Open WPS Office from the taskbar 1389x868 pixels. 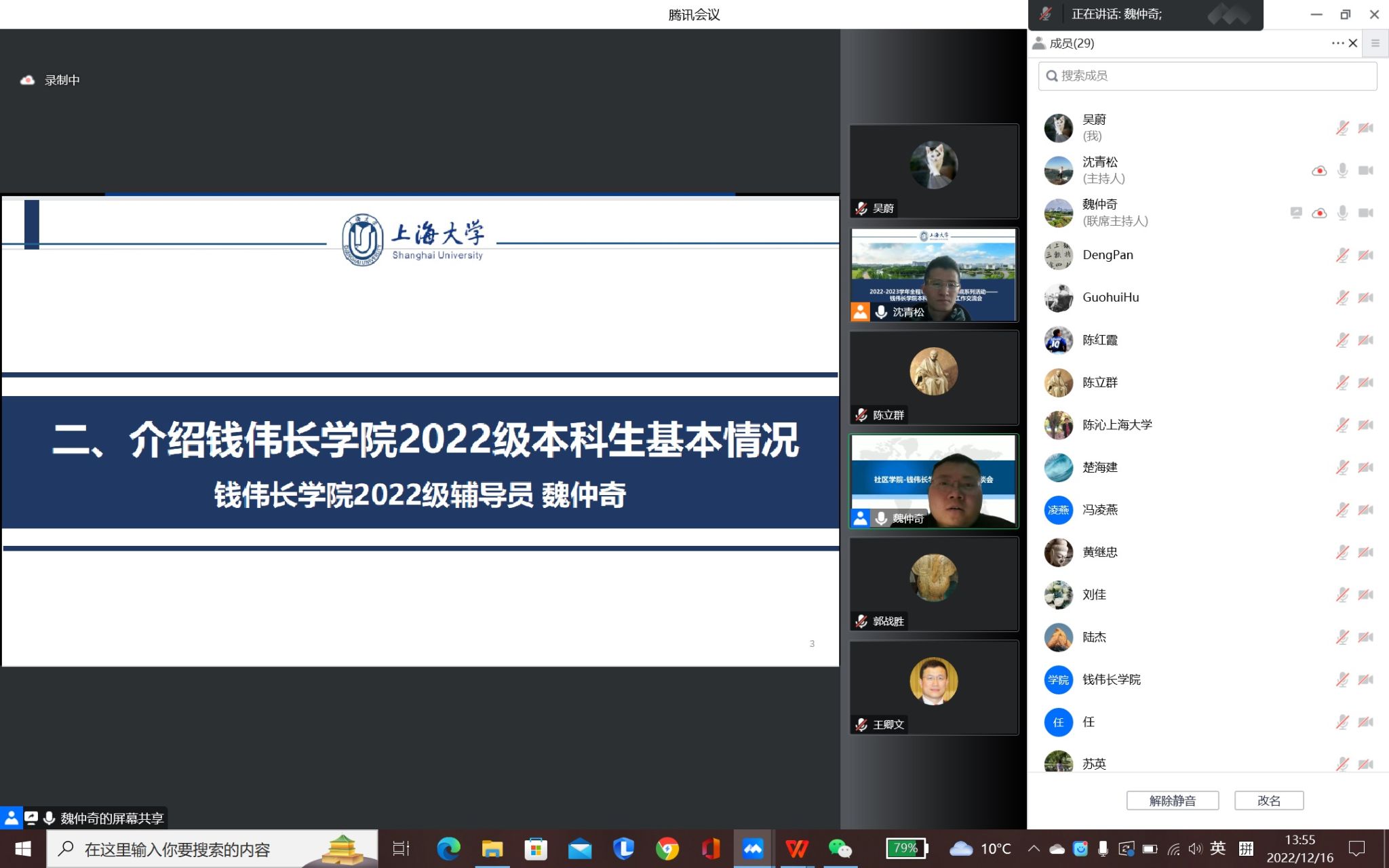click(796, 848)
